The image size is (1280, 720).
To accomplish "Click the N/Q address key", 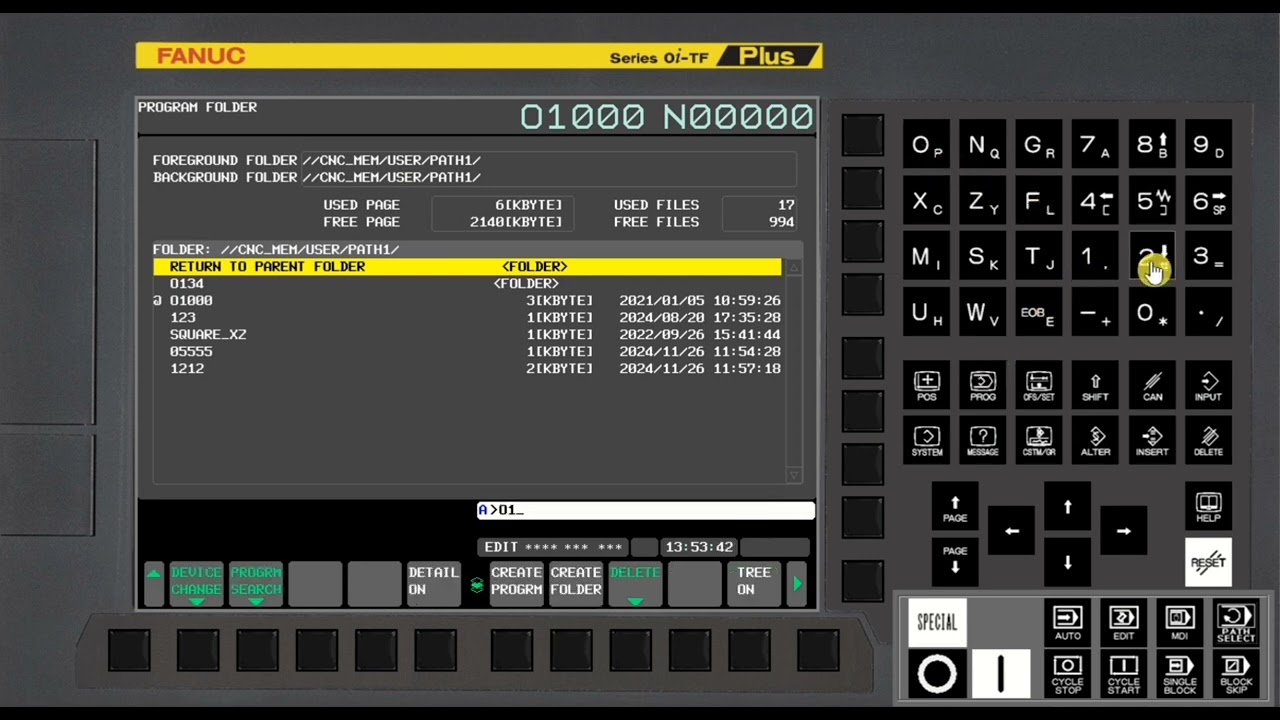I will (983, 146).
